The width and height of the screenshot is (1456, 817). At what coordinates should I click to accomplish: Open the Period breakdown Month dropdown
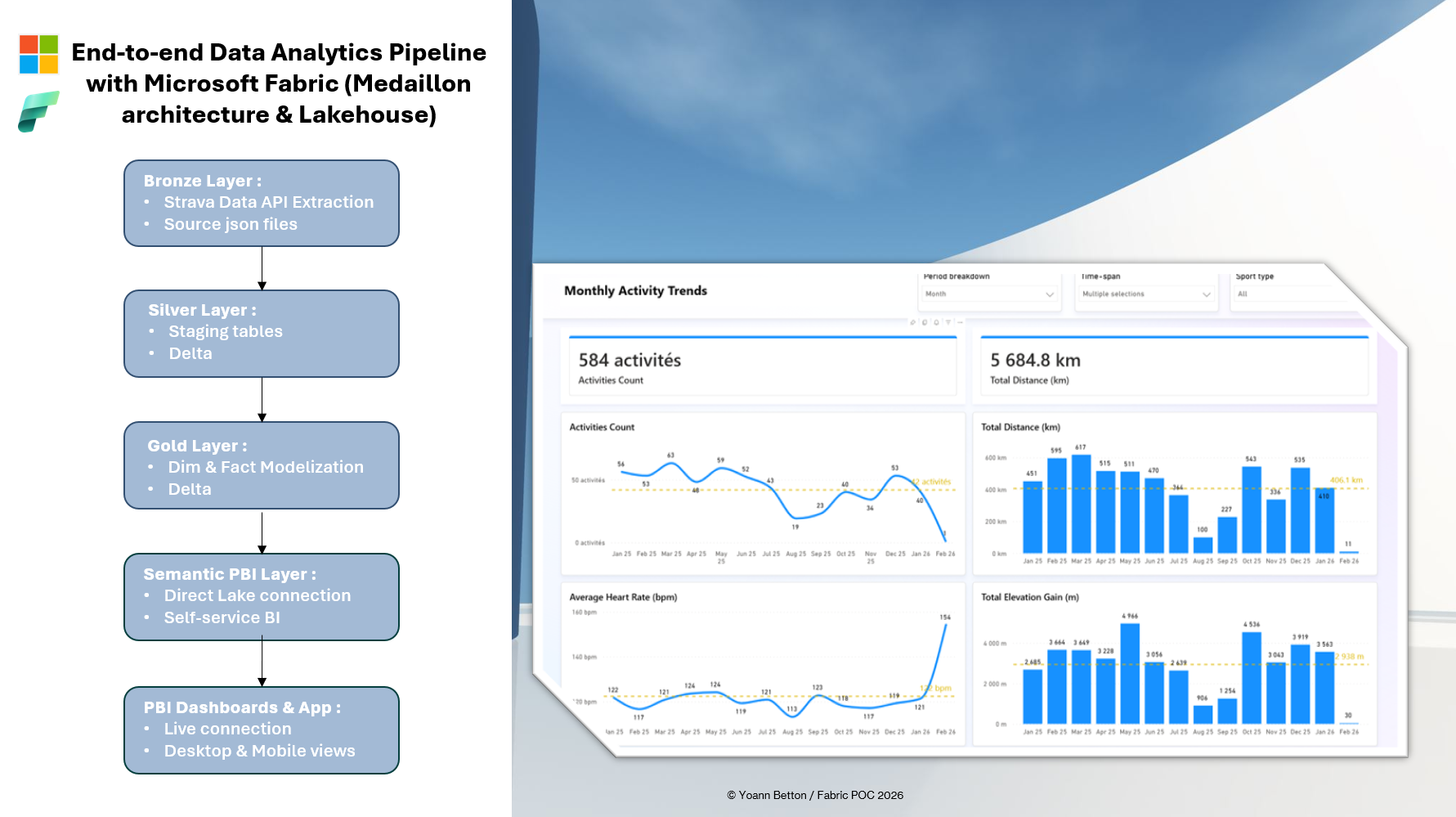point(989,294)
